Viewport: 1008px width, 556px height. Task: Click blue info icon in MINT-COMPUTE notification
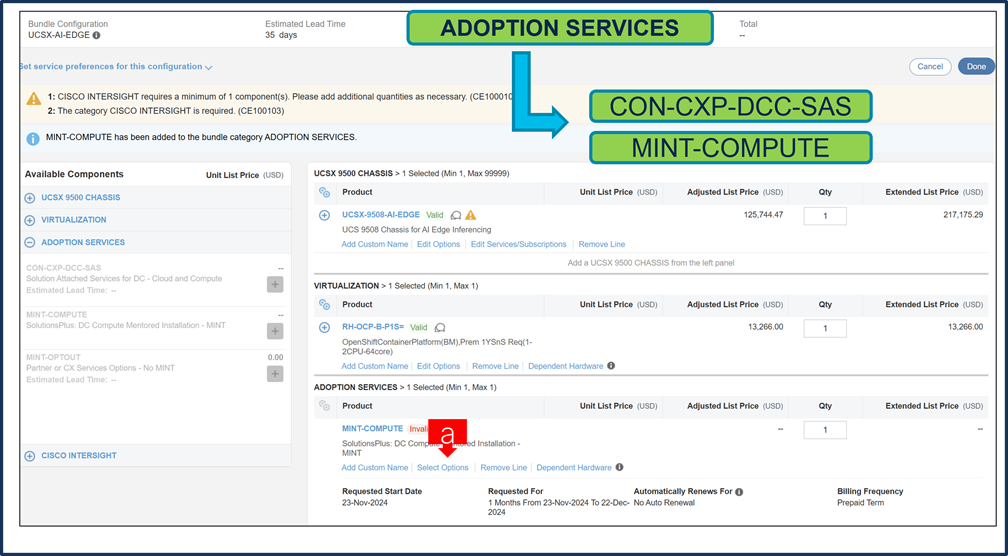[x=32, y=138]
